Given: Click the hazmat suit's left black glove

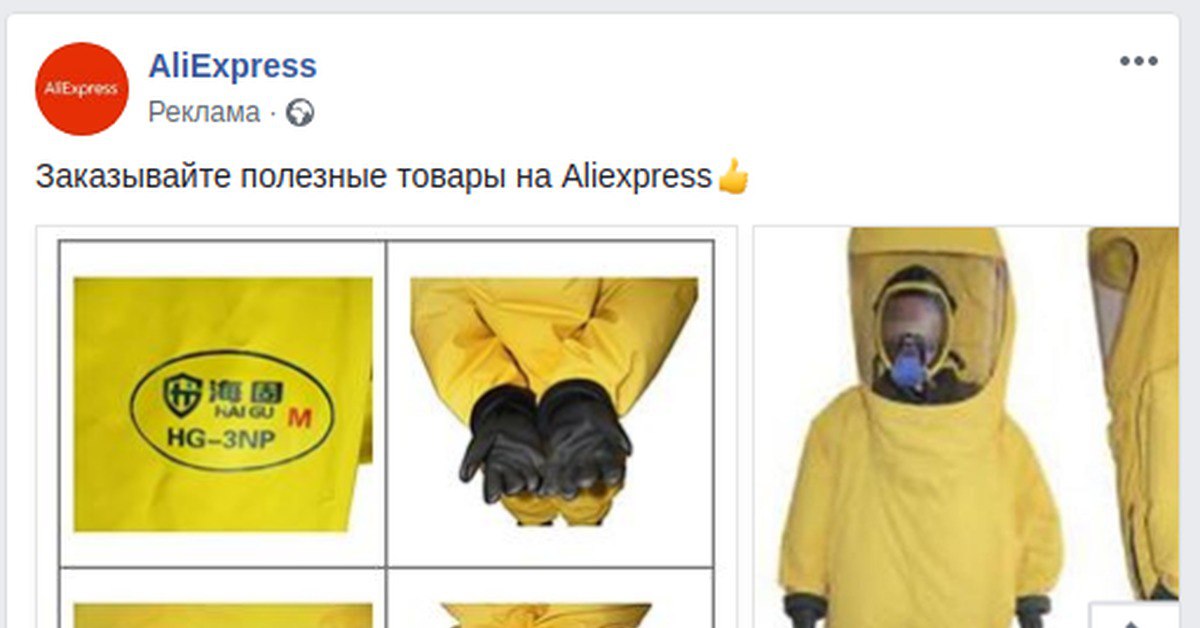Looking at the screenshot, I should [805, 611].
